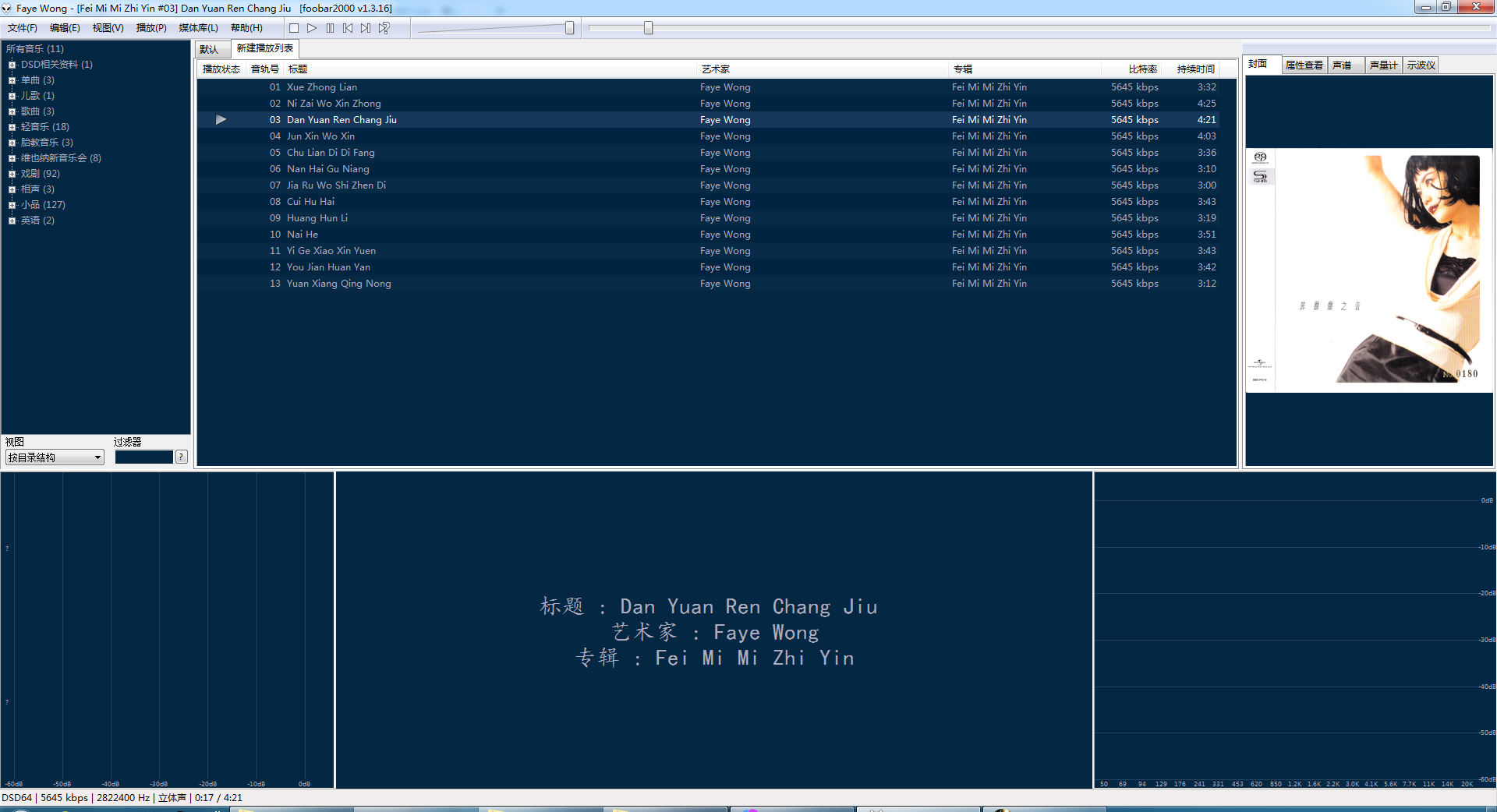Open the 播放(P) menu
Image resolution: width=1497 pixels, height=812 pixels.
coord(151,28)
